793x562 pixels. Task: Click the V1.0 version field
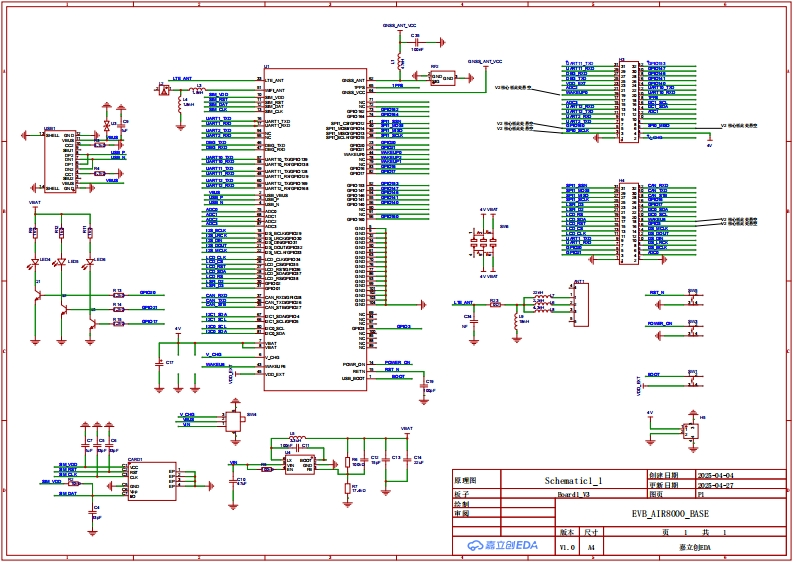point(567,548)
